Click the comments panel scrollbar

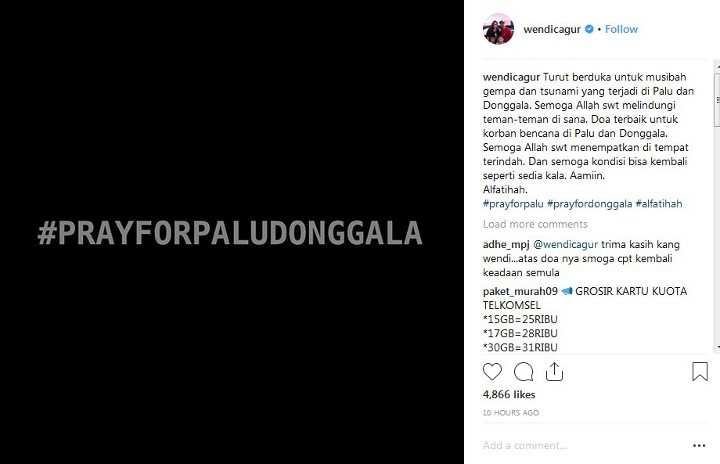(717, 206)
